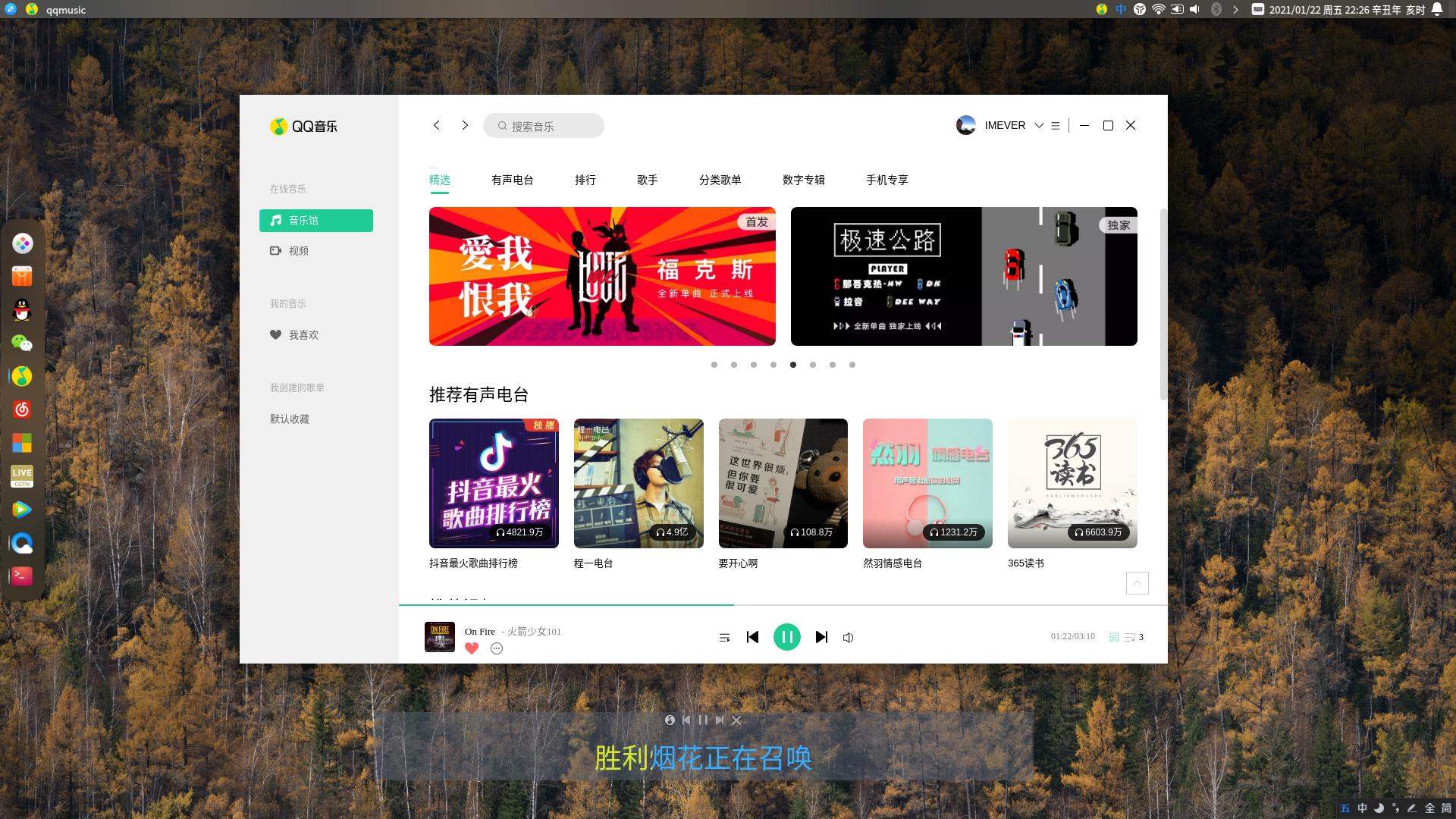
Task: Select the eighth carousel dot
Action: [x=852, y=365]
